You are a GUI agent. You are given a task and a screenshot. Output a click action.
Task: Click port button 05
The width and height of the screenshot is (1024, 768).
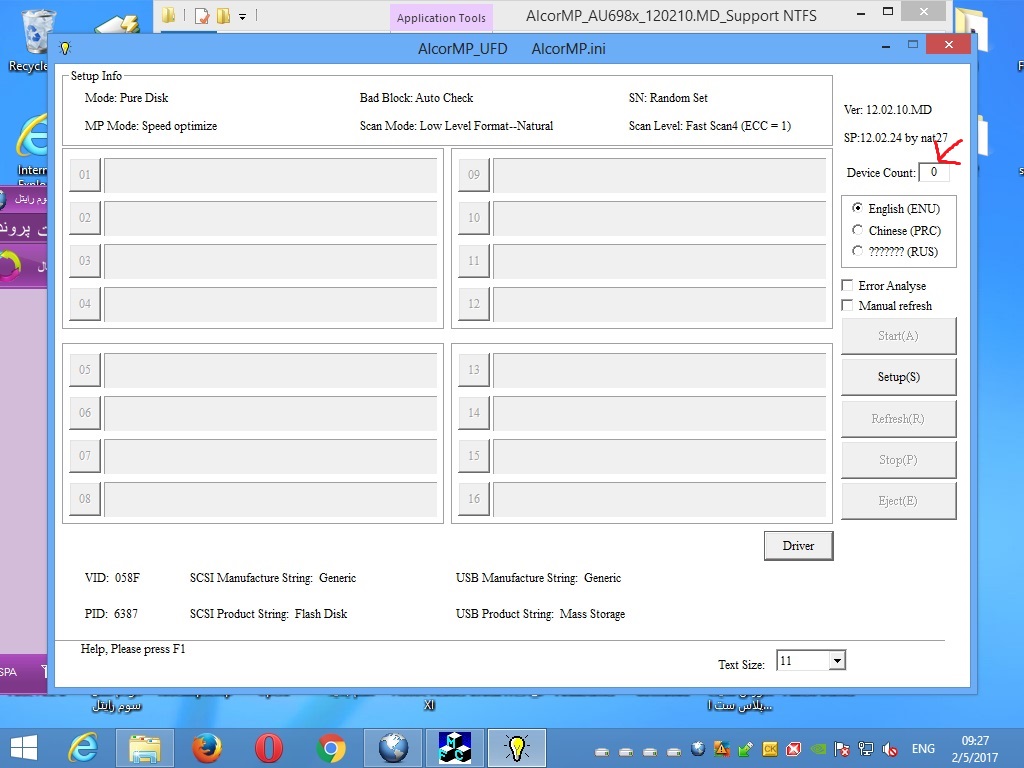[85, 370]
